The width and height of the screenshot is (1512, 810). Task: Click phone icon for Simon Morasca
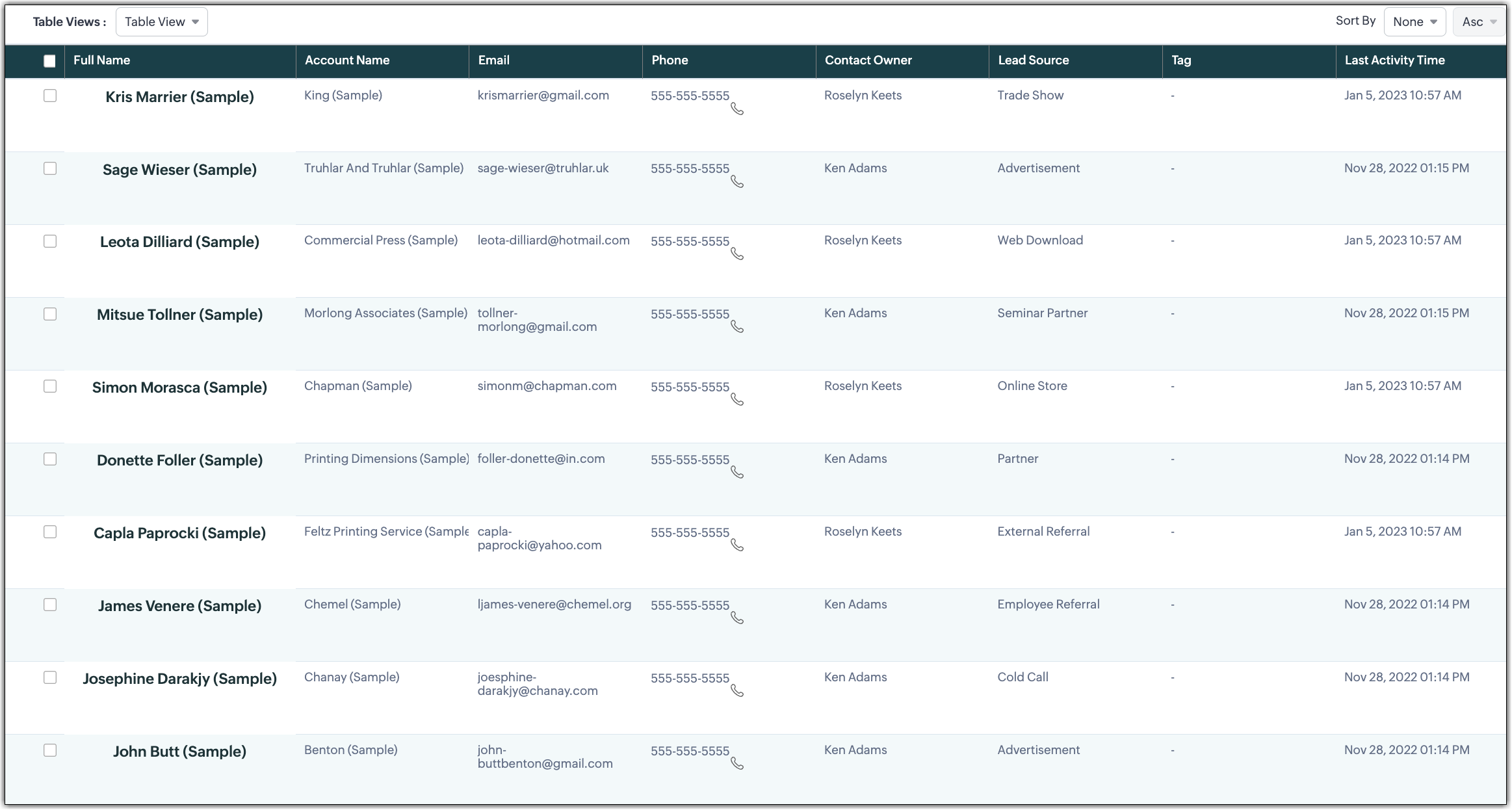point(737,400)
